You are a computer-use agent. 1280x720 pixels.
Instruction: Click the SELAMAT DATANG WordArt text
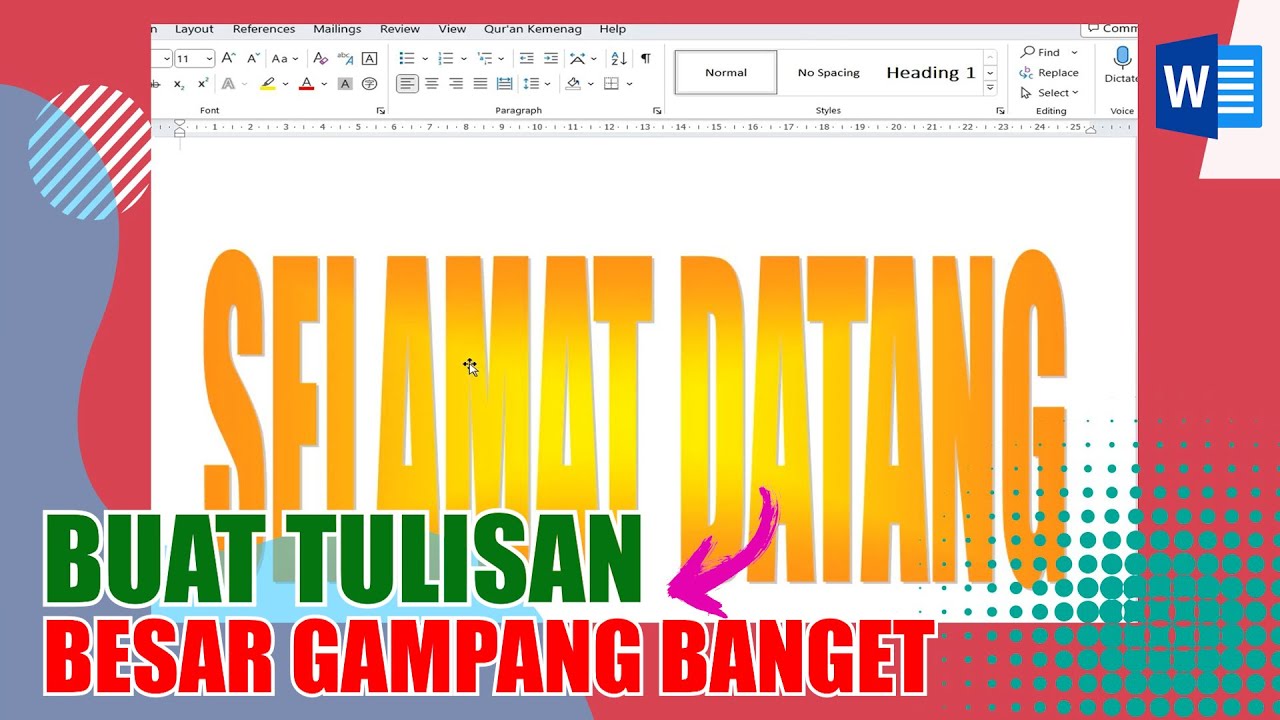633,418
